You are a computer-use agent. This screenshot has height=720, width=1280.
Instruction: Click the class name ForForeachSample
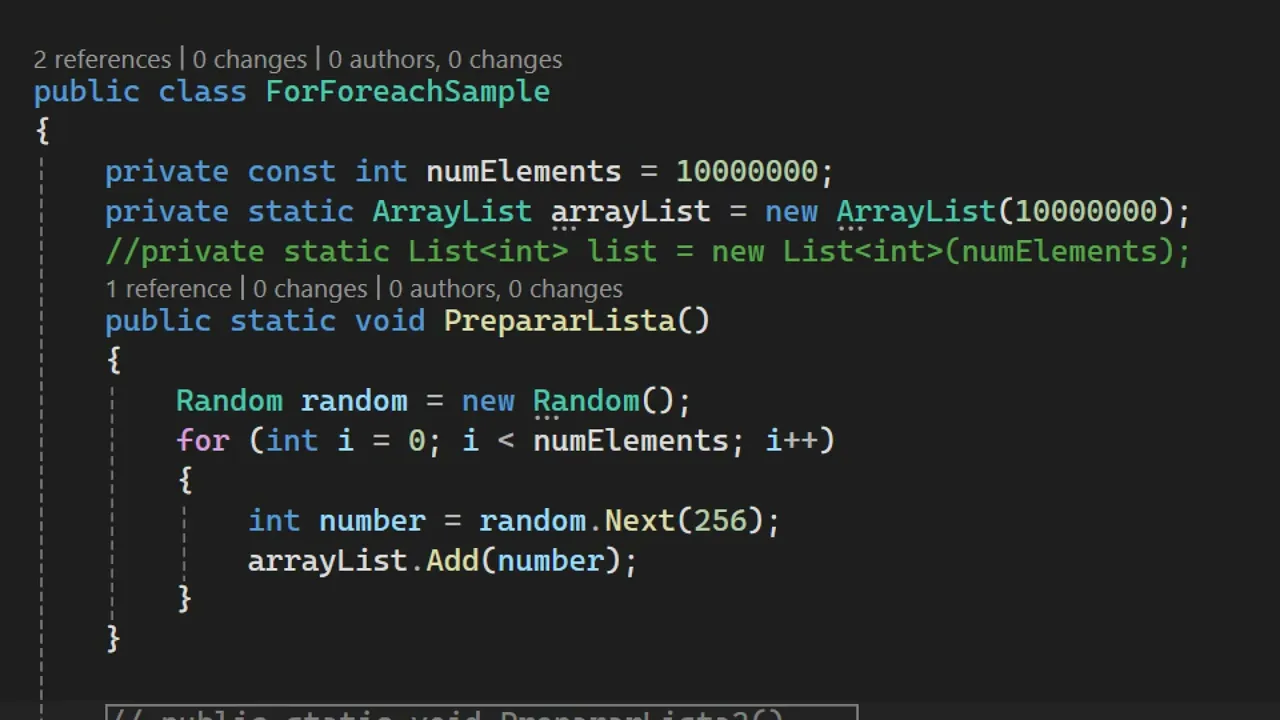[x=407, y=92]
